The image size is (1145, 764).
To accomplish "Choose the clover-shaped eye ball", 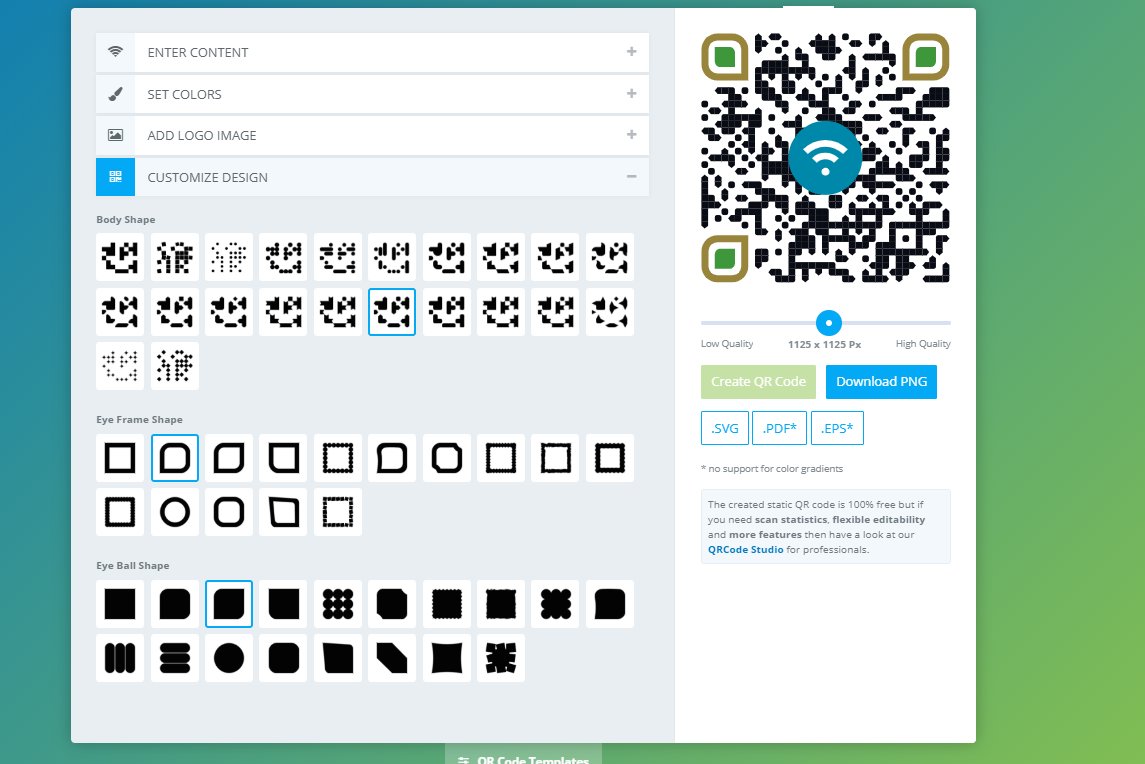I will 555,604.
